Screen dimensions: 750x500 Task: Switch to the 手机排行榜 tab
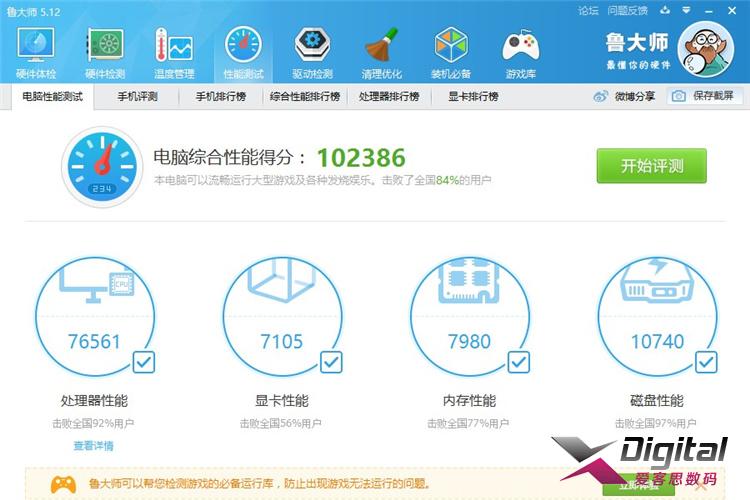click(x=221, y=97)
